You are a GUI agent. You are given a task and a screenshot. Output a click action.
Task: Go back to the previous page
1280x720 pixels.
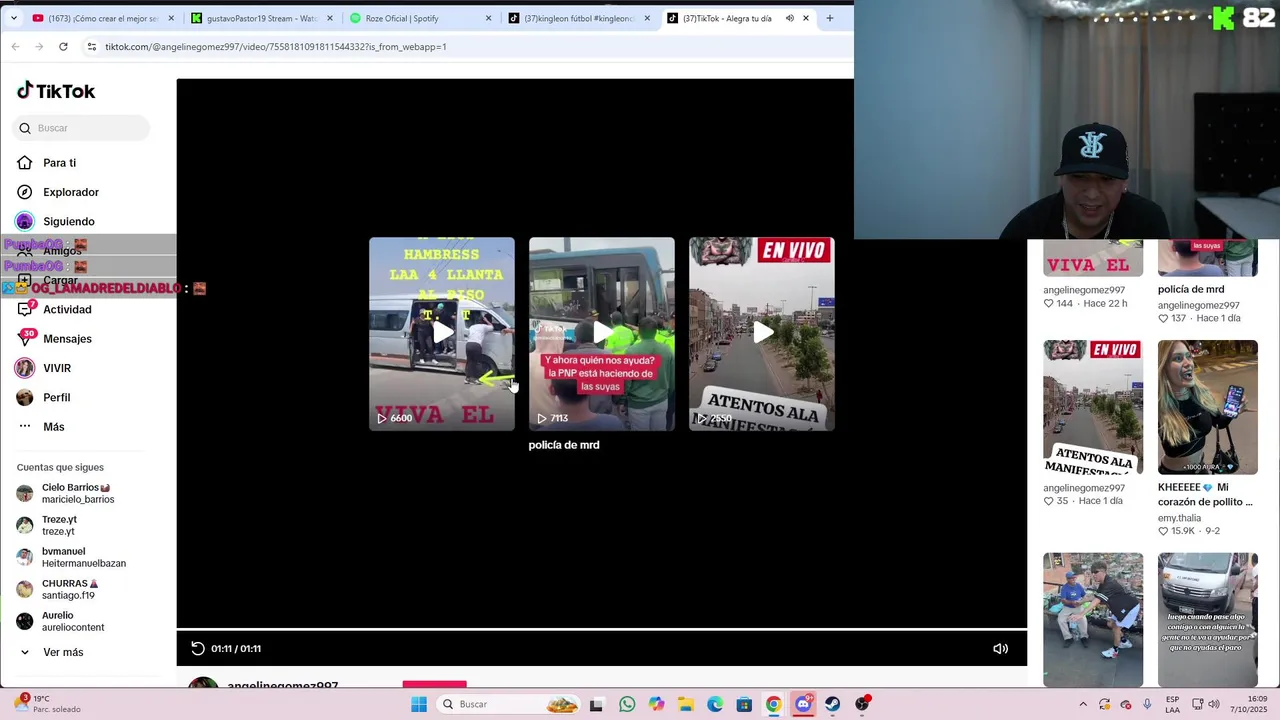coord(15,46)
